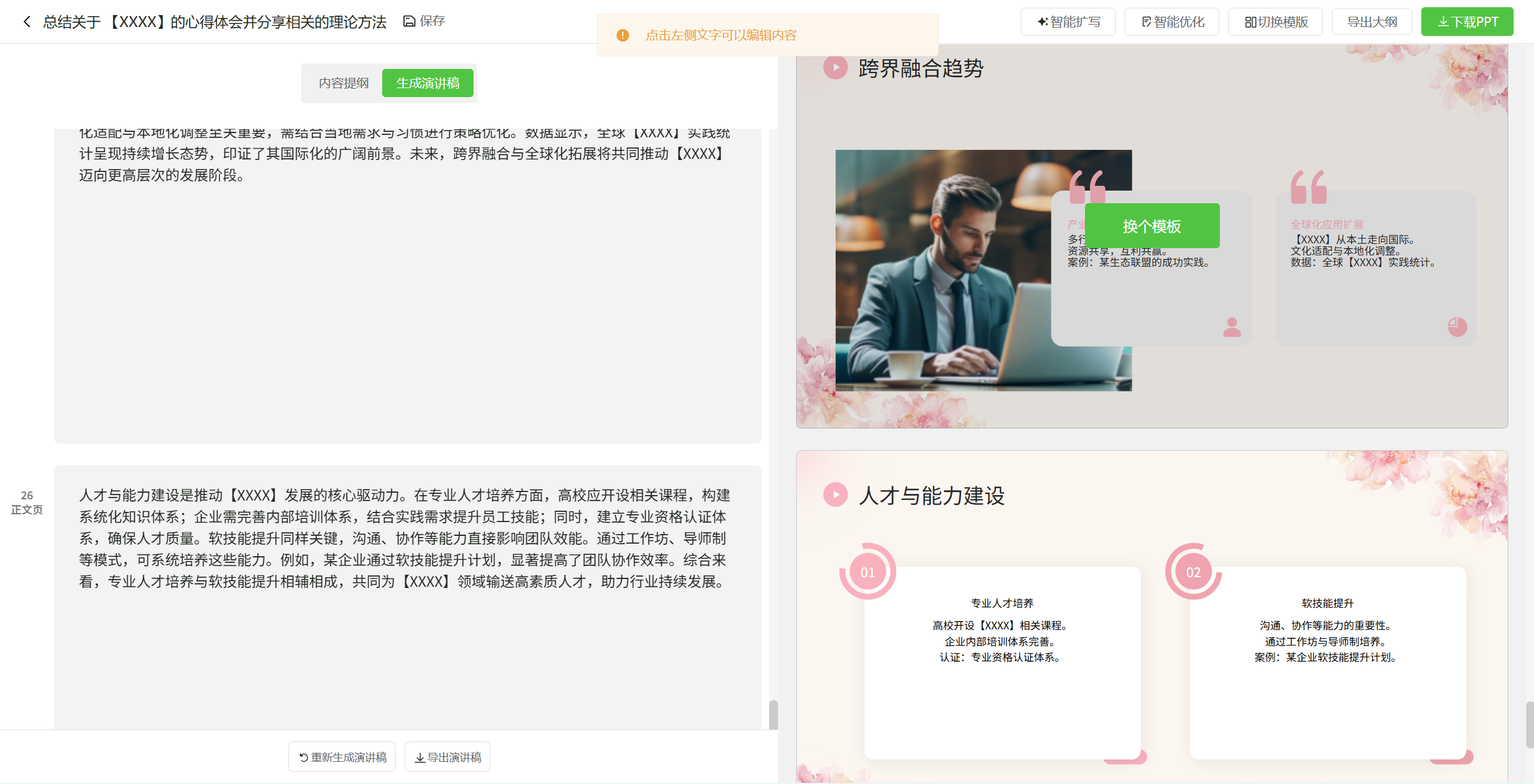Click the 智能优化 button
This screenshot has width=1534, height=784.
coord(1172,22)
